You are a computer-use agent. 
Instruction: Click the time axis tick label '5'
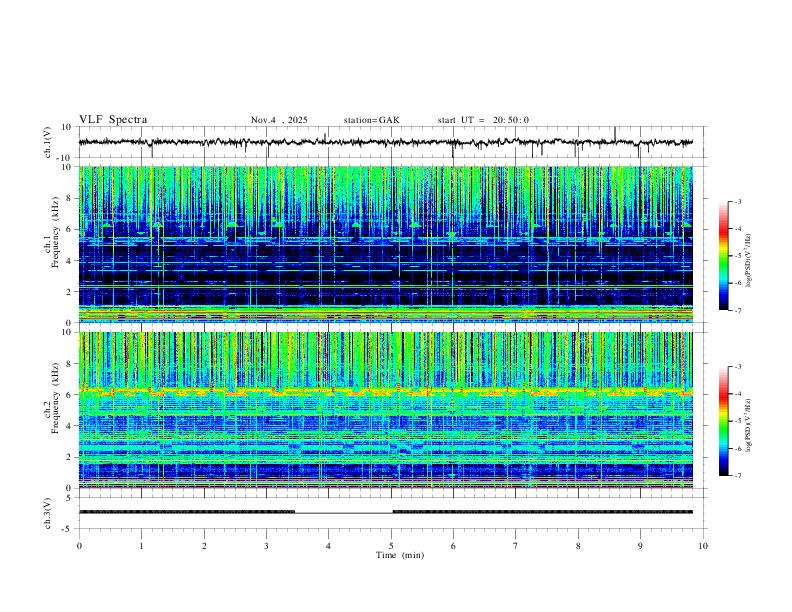[x=391, y=546]
